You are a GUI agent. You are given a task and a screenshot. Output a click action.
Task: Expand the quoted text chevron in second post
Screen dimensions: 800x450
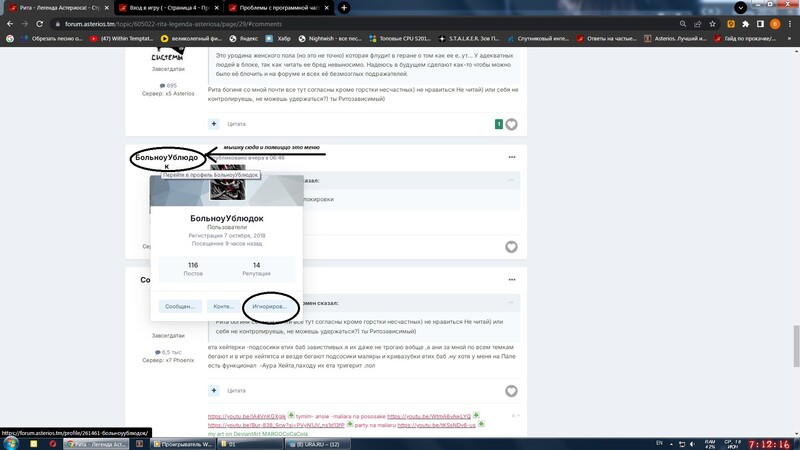[x=512, y=181]
